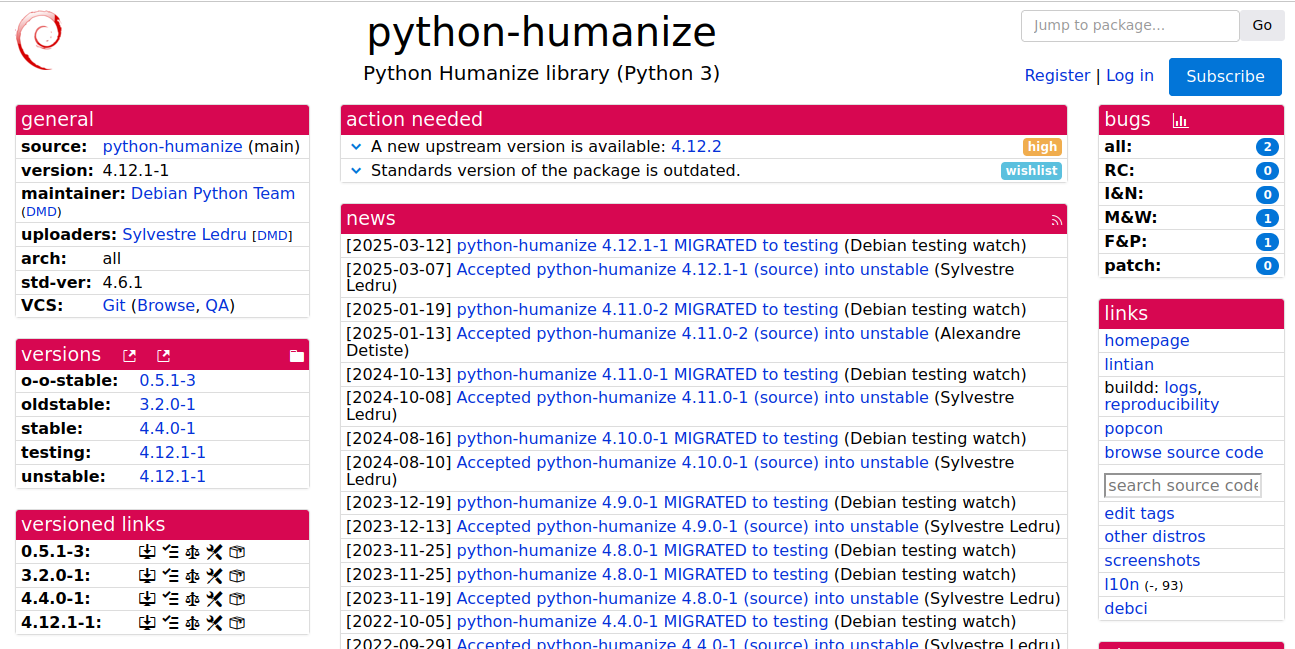The image size is (1295, 649).
Task: Open the VCS Browse link
Action: 166,306
